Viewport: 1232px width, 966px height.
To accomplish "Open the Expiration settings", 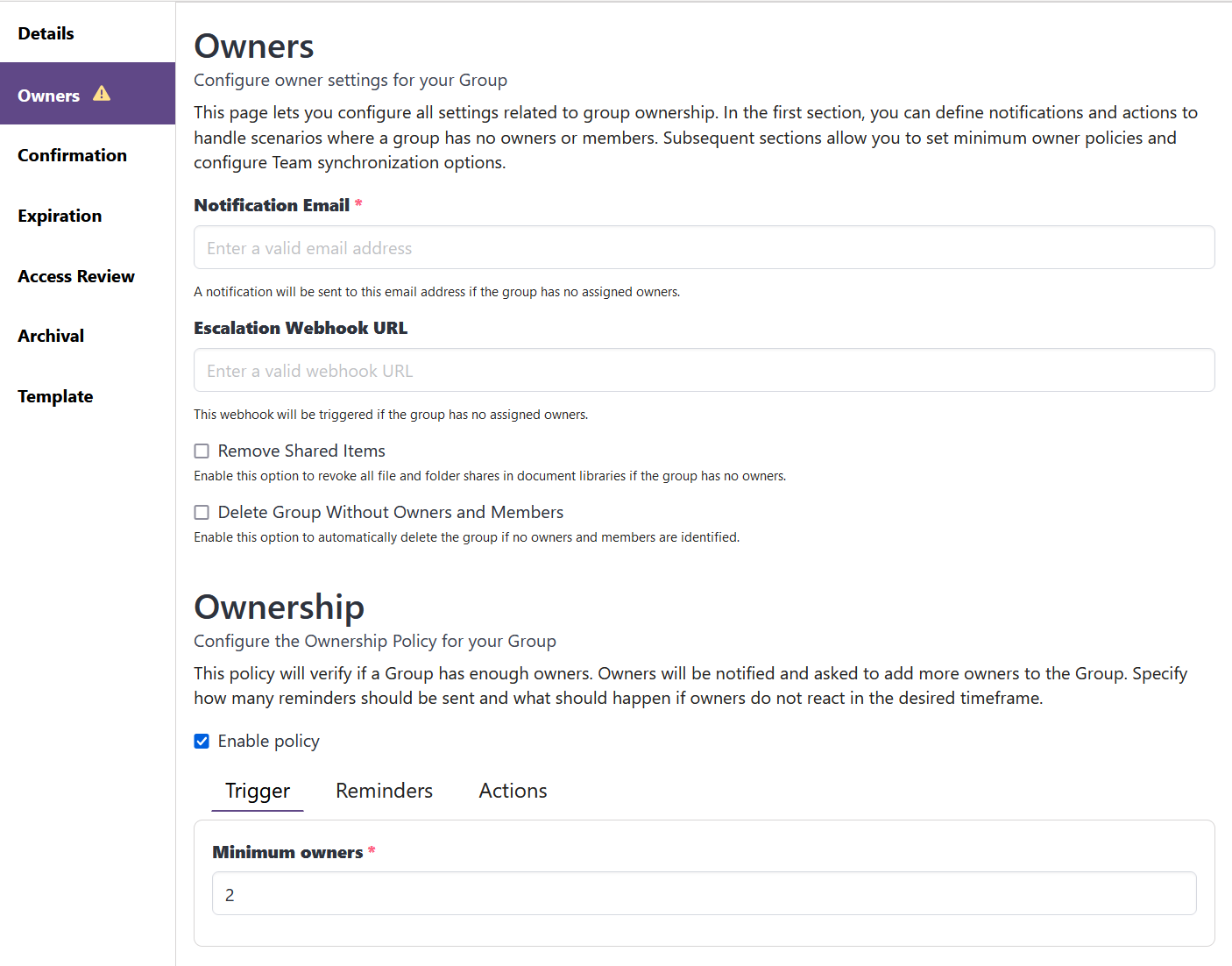I will (x=60, y=216).
